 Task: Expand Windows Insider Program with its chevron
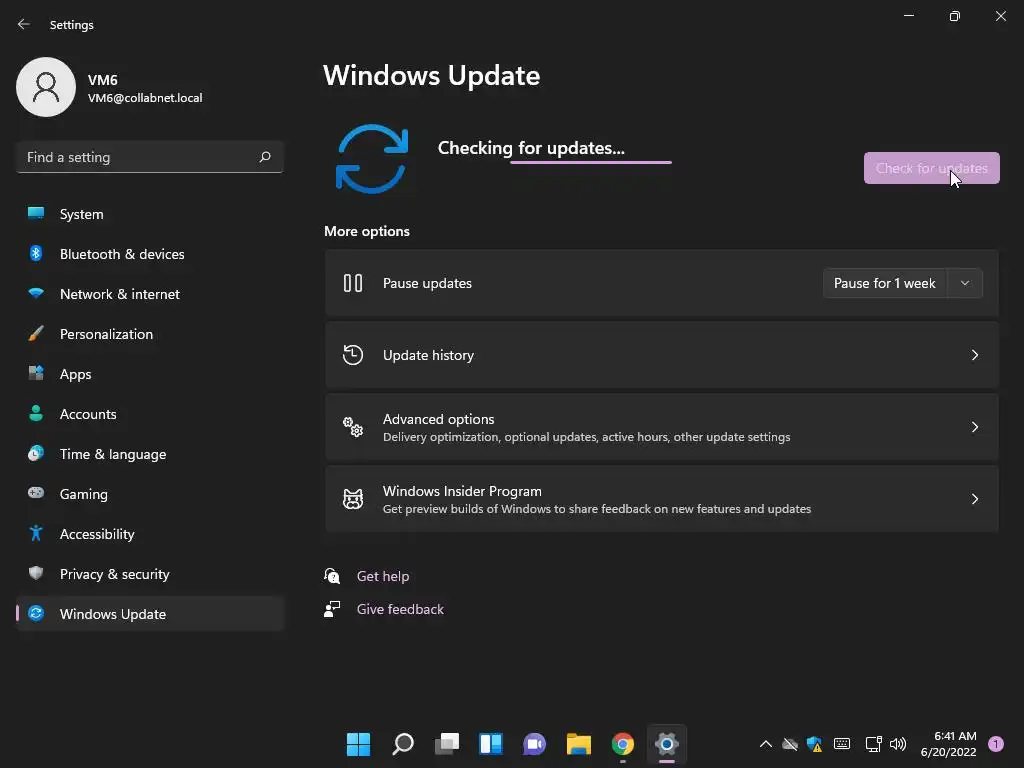974,498
